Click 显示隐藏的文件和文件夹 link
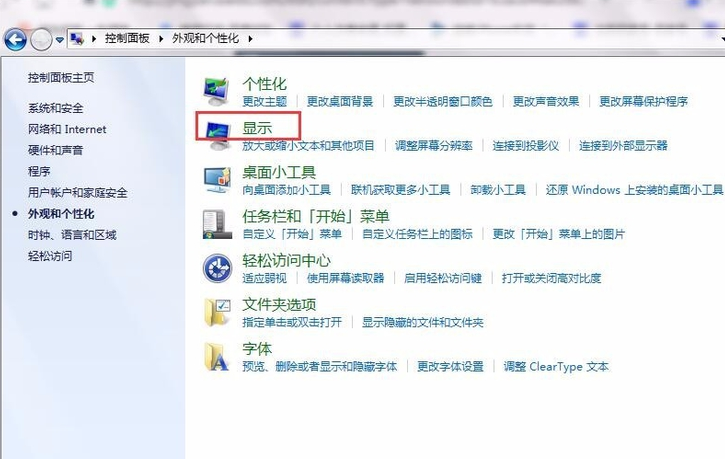 pos(422,323)
